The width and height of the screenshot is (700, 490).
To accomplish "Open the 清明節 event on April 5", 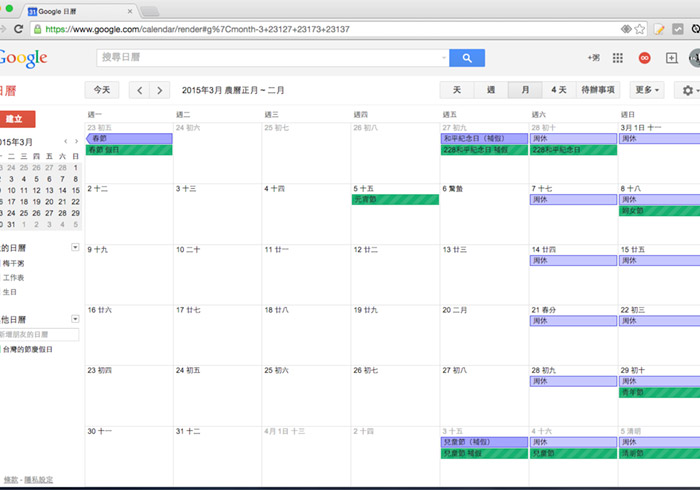I will [659, 453].
